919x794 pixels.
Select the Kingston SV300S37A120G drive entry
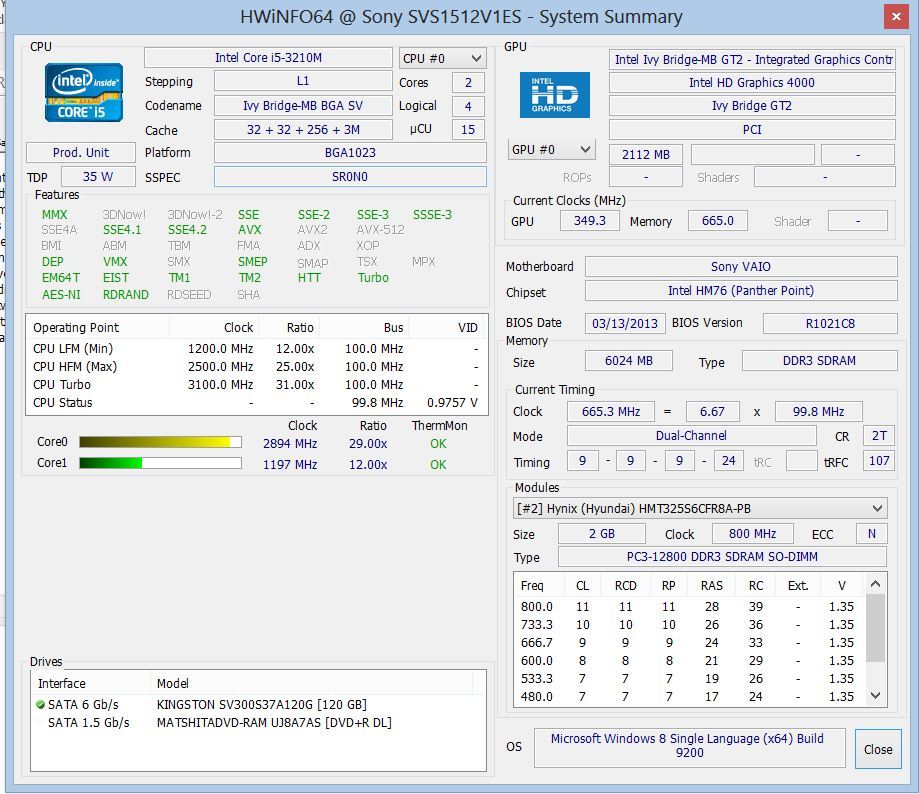pyautogui.click(x=261, y=704)
